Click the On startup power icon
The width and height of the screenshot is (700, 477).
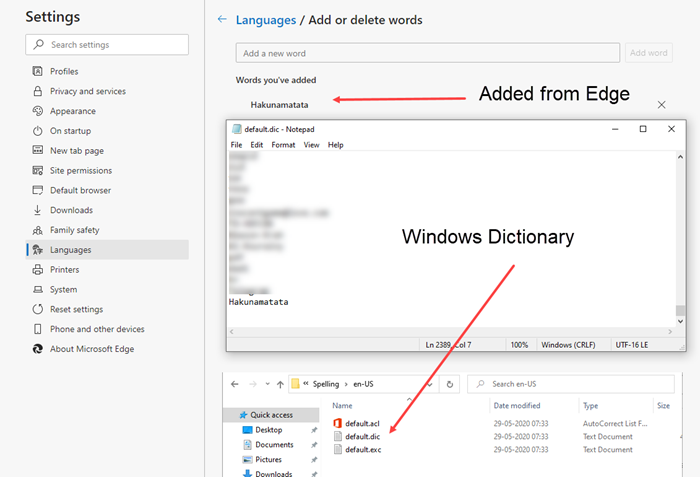[x=38, y=131]
